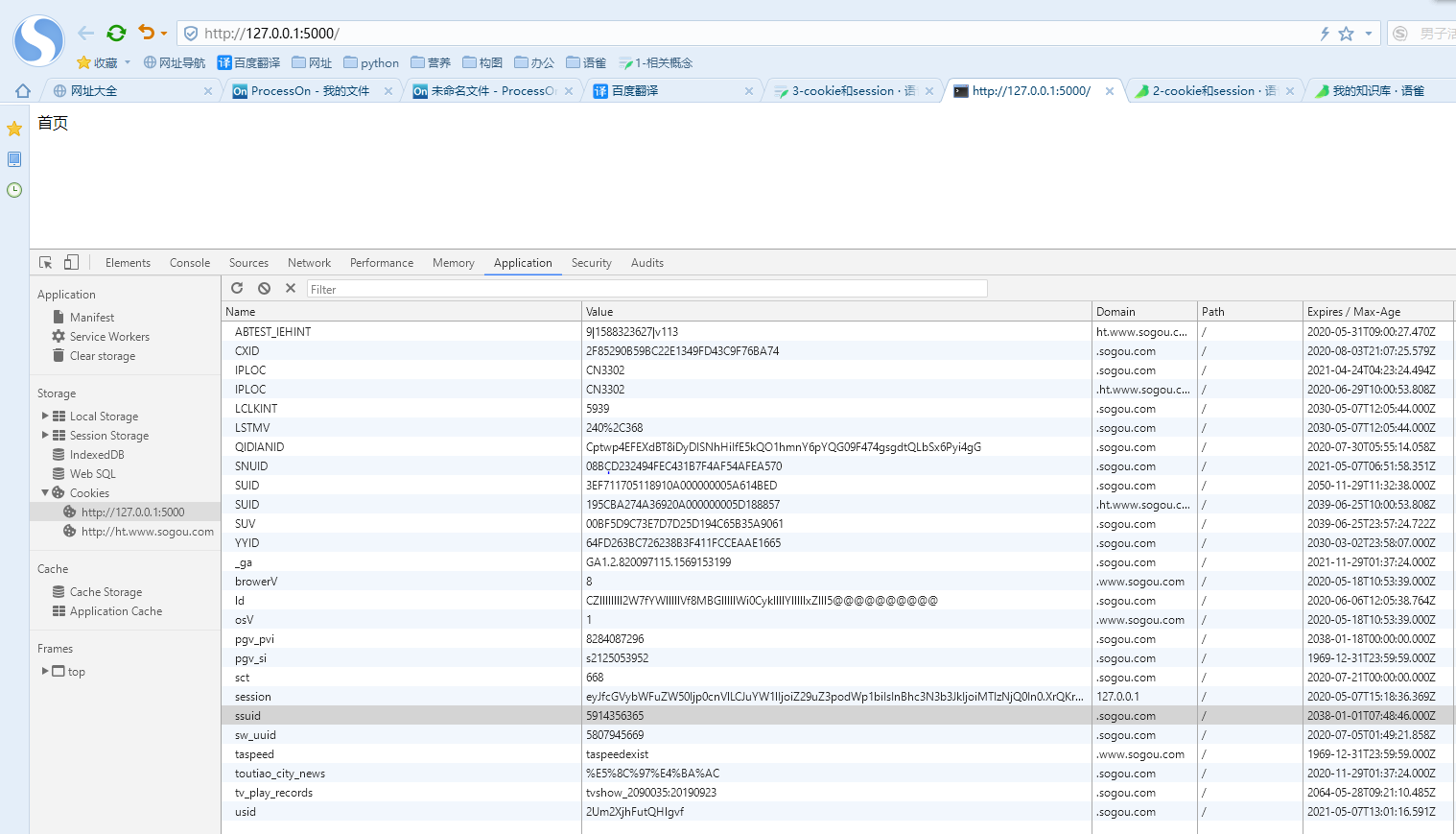Open the Security panel

click(x=592, y=263)
